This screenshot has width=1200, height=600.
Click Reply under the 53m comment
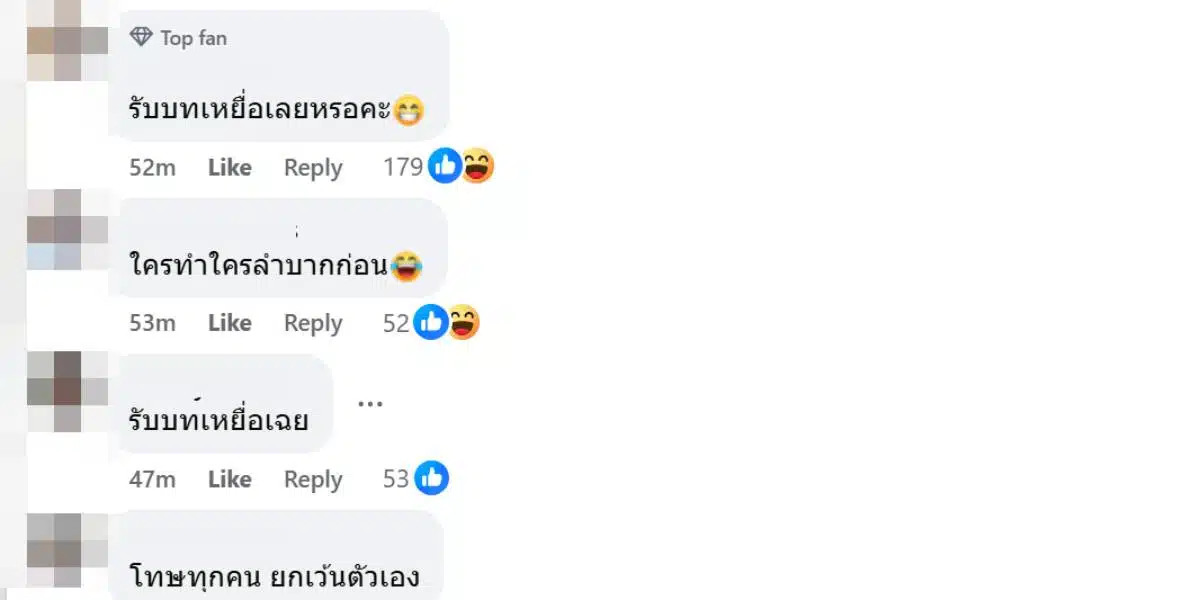312,323
